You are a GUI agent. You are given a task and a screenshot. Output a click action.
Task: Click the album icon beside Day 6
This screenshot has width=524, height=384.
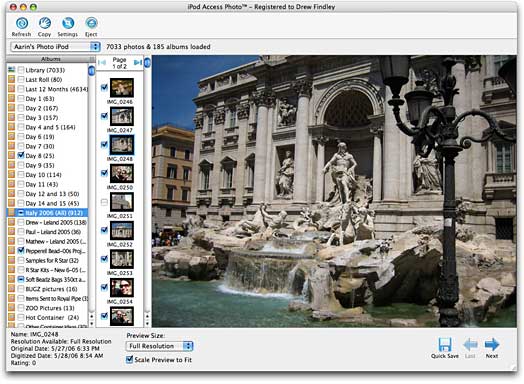tap(12, 137)
